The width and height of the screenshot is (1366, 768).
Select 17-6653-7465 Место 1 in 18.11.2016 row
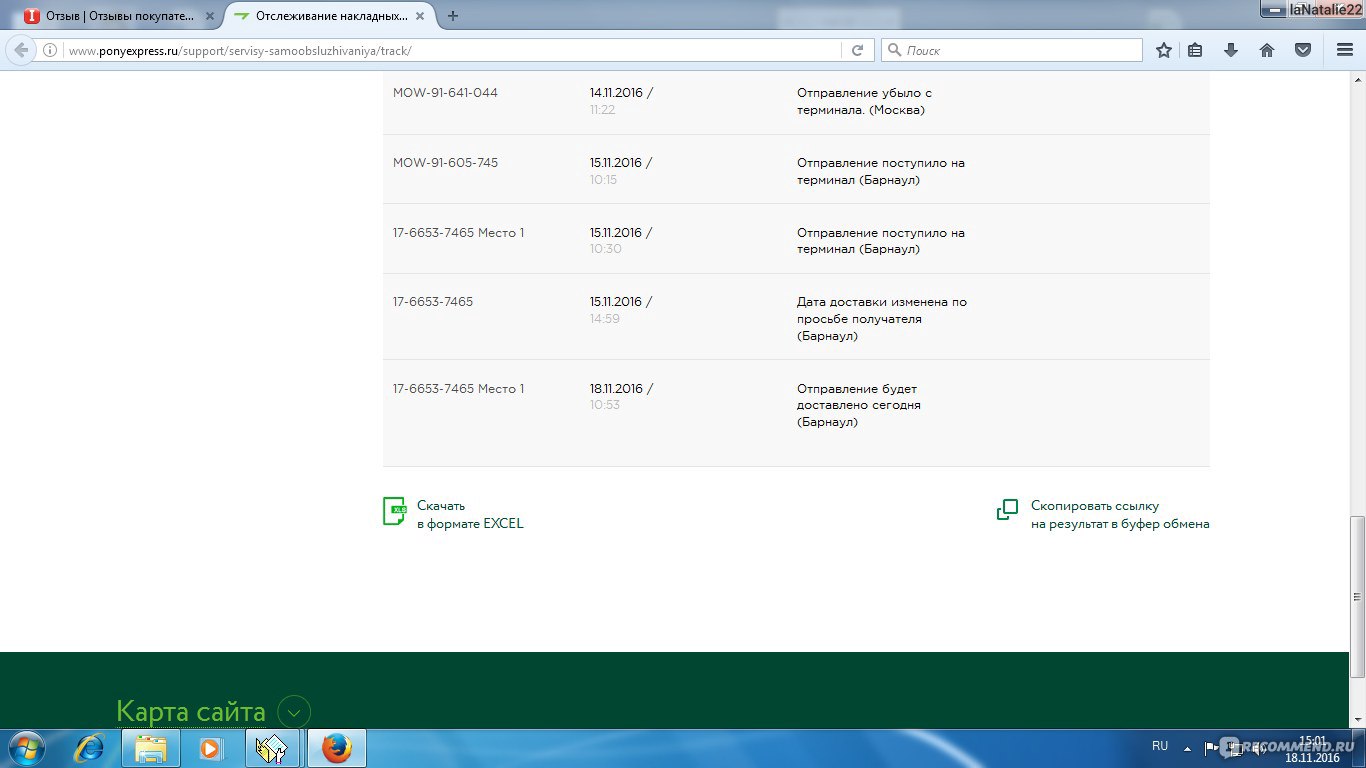pyautogui.click(x=458, y=389)
